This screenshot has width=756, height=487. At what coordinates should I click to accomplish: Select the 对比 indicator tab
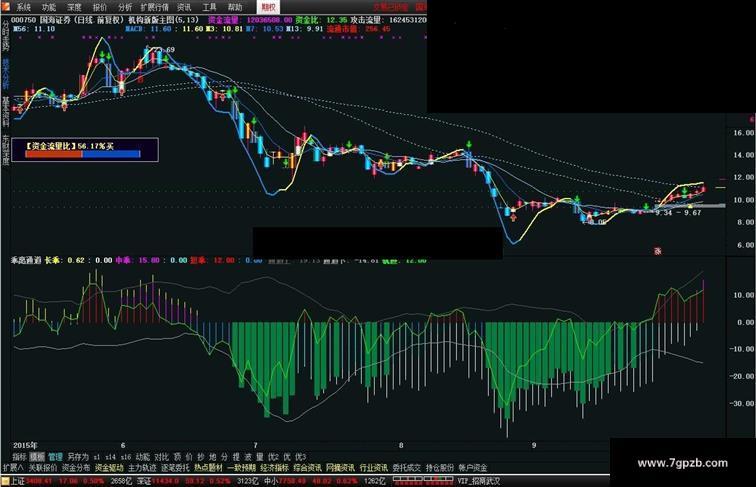[162, 456]
